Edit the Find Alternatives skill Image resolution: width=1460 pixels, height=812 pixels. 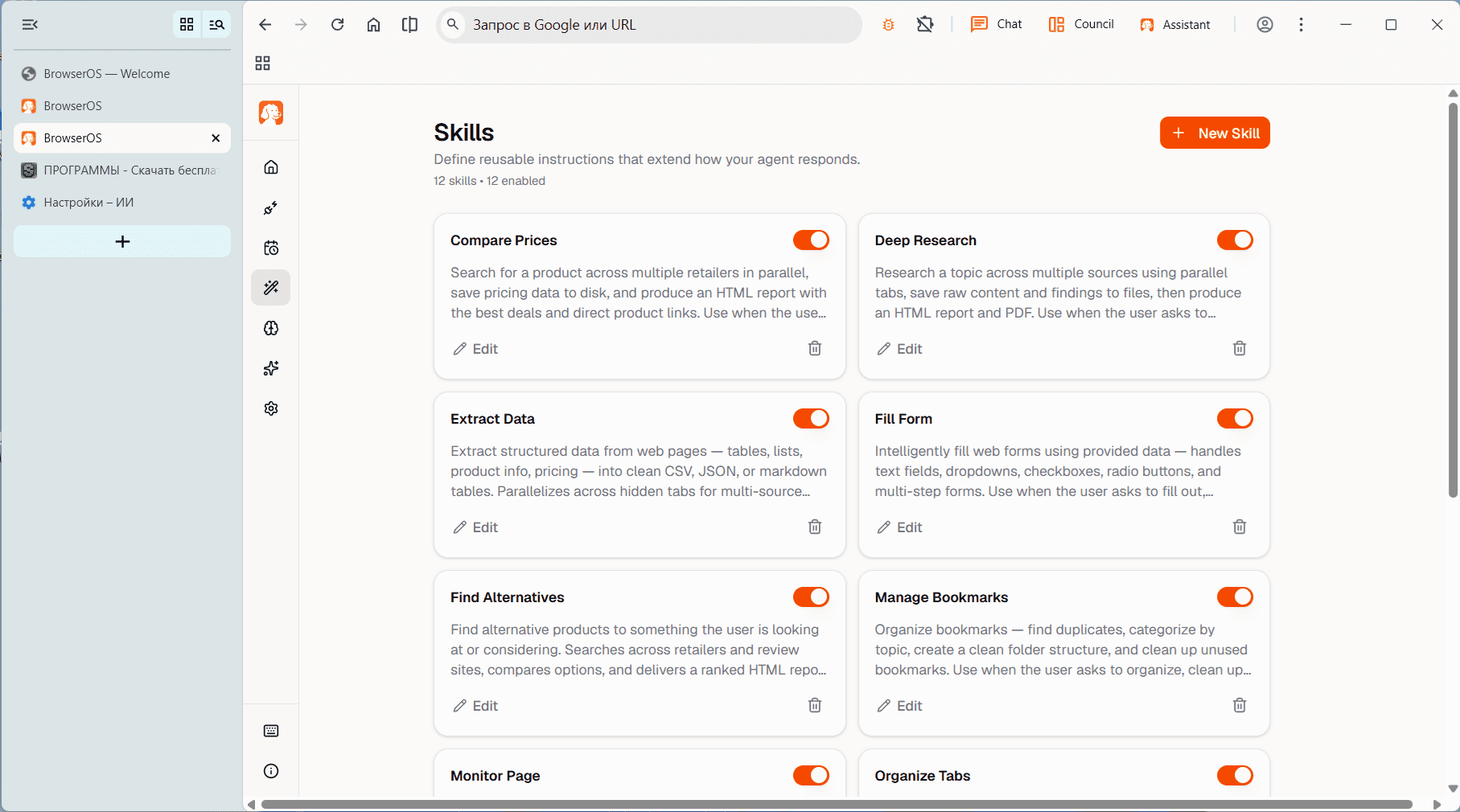(x=475, y=706)
